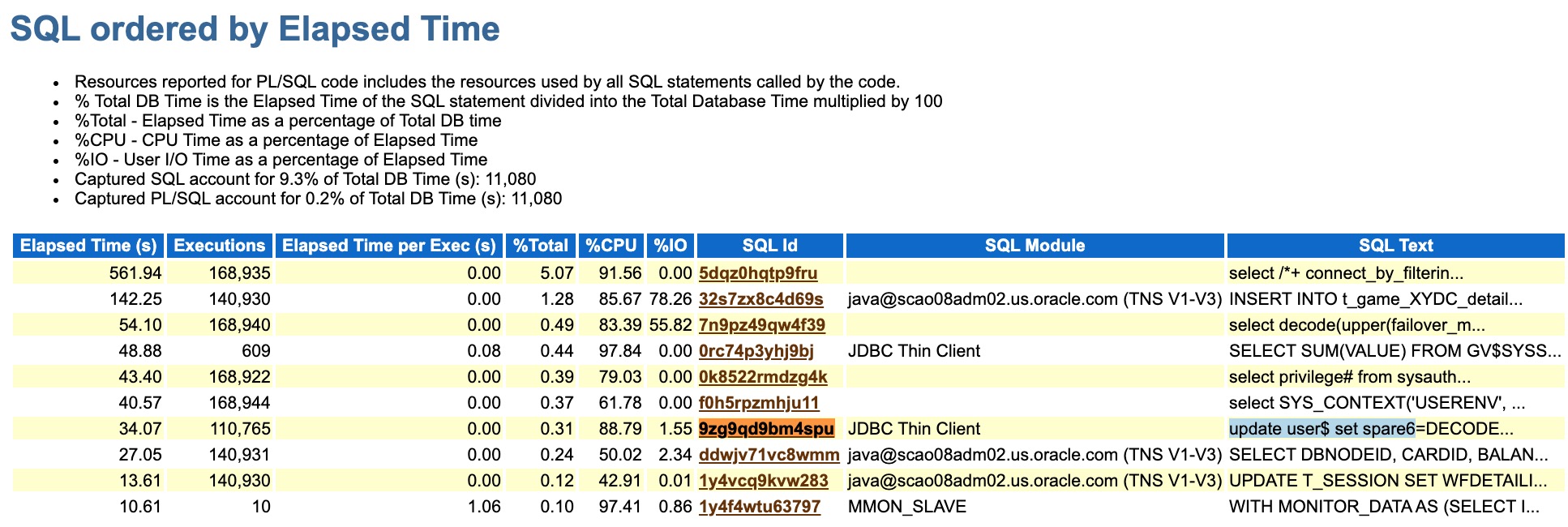The width and height of the screenshot is (1568, 527).
Task: Click the Executions column header
Action: tap(220, 246)
